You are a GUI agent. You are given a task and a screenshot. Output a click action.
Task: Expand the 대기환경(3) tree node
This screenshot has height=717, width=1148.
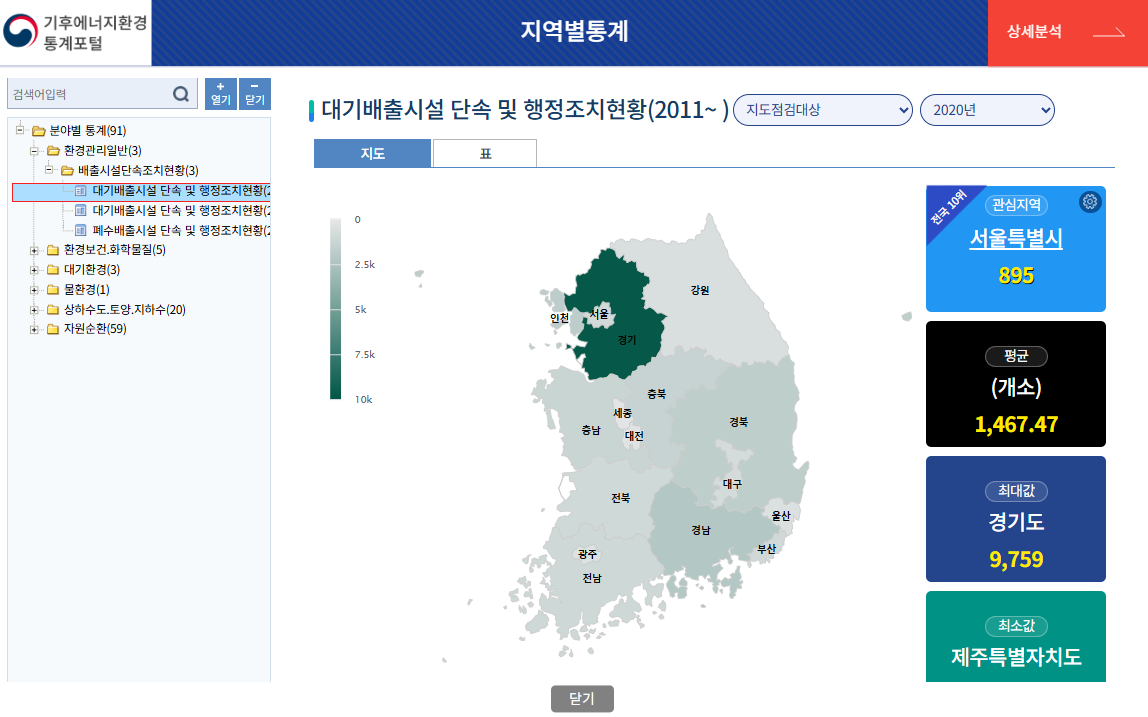(34, 270)
